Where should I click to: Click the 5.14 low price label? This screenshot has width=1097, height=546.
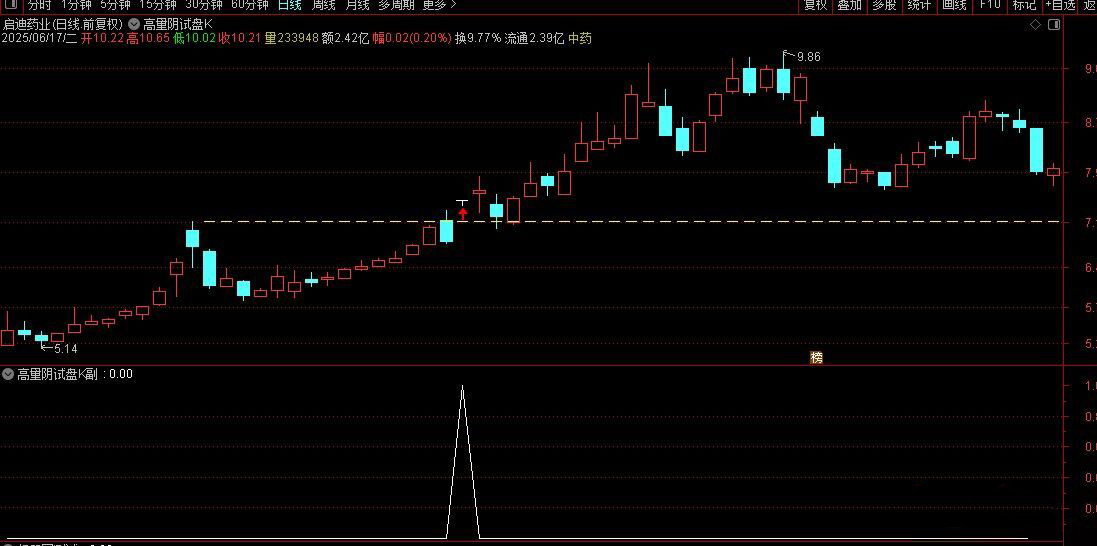66,348
